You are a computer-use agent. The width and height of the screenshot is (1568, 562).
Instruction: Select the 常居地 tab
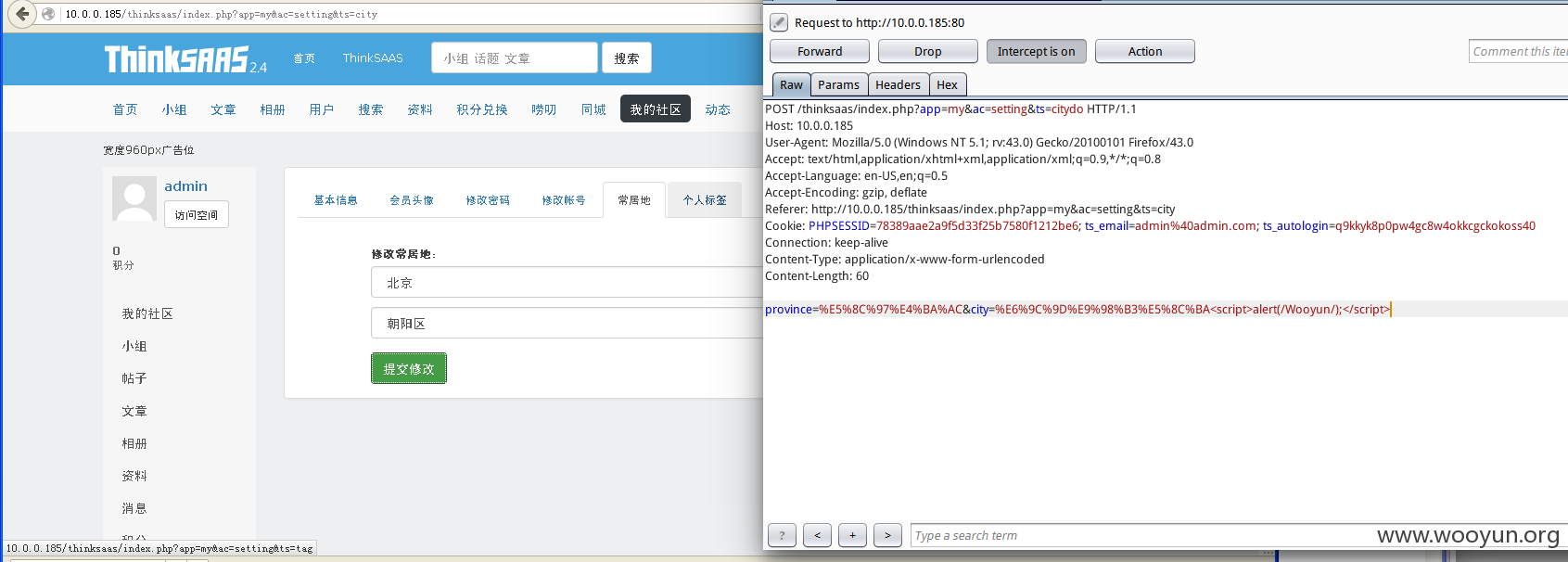634,200
